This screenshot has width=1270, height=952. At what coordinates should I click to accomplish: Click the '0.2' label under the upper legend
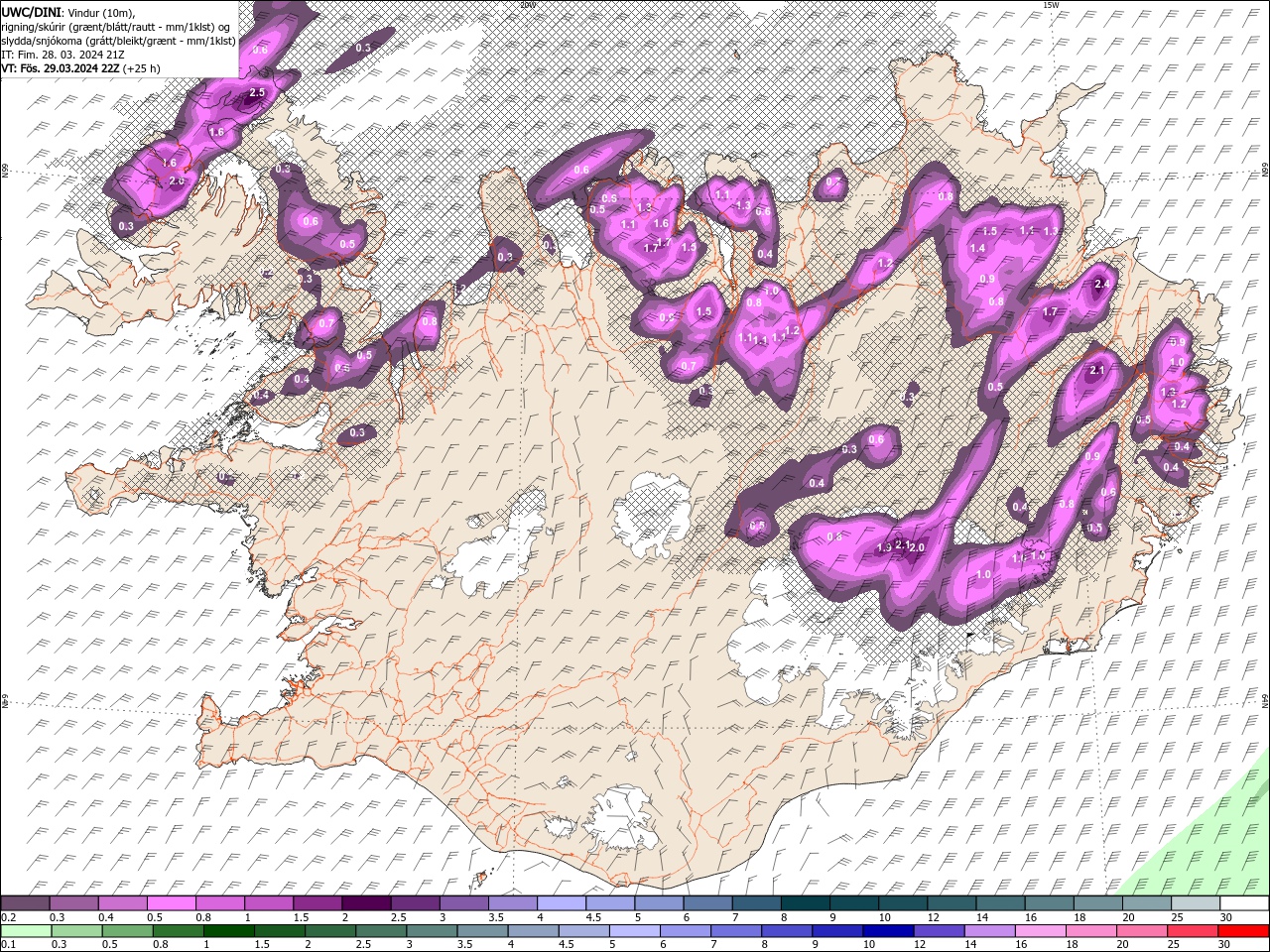[x=7, y=917]
